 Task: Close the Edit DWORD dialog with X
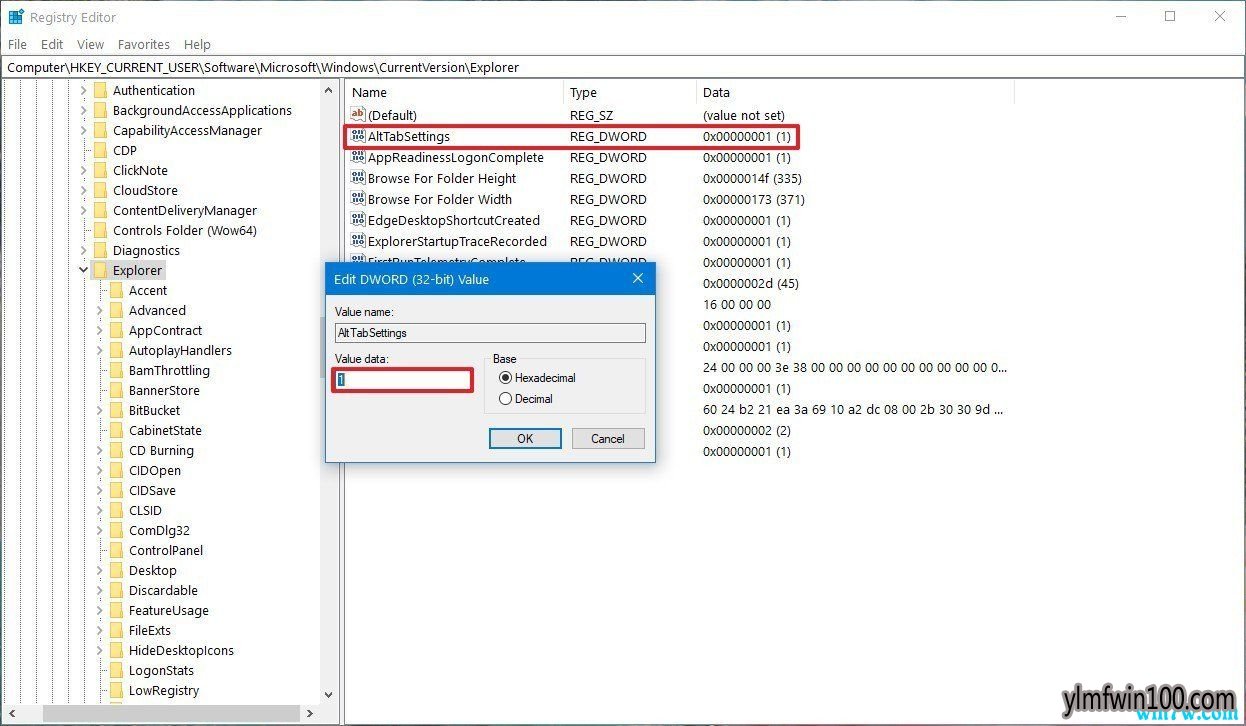[x=638, y=279]
